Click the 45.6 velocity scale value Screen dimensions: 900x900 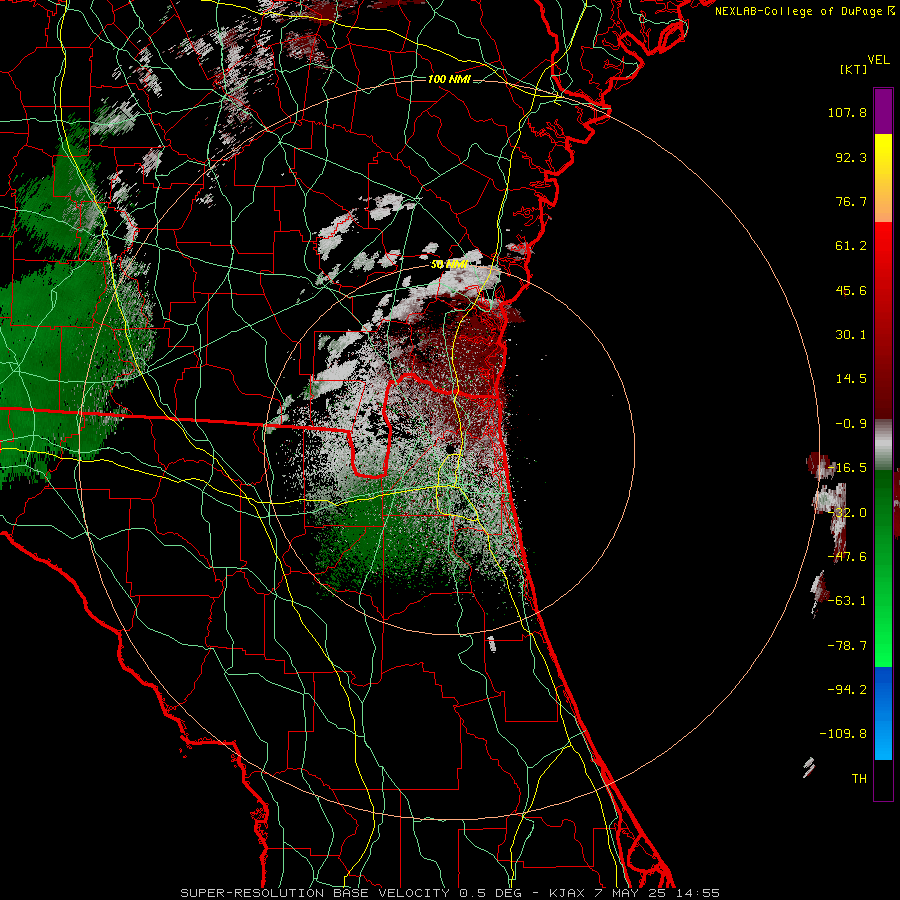[851, 290]
